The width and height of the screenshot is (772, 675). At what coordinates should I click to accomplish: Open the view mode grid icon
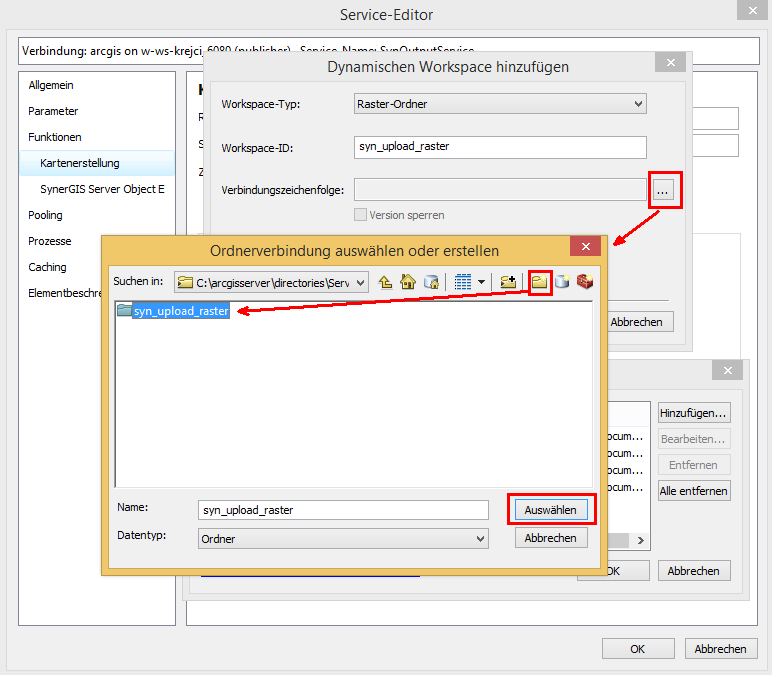point(463,282)
